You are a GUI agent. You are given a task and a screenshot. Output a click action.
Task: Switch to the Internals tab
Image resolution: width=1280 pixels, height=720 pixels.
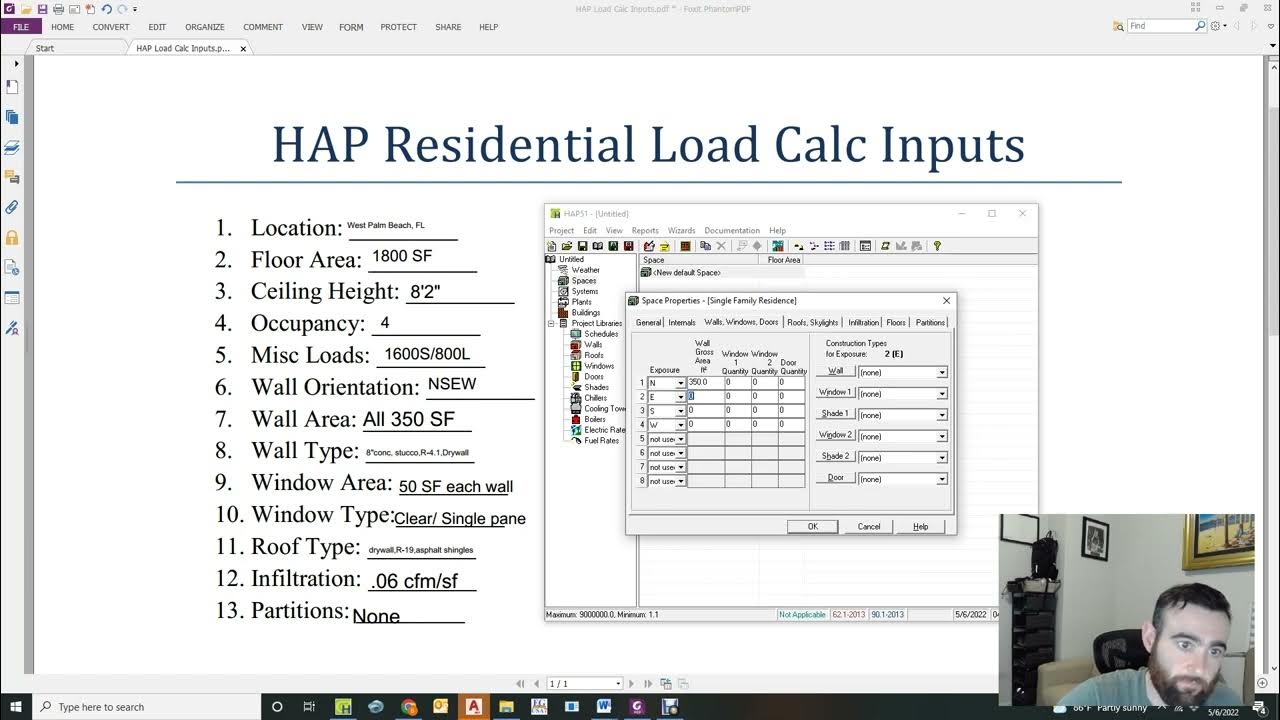click(x=682, y=322)
